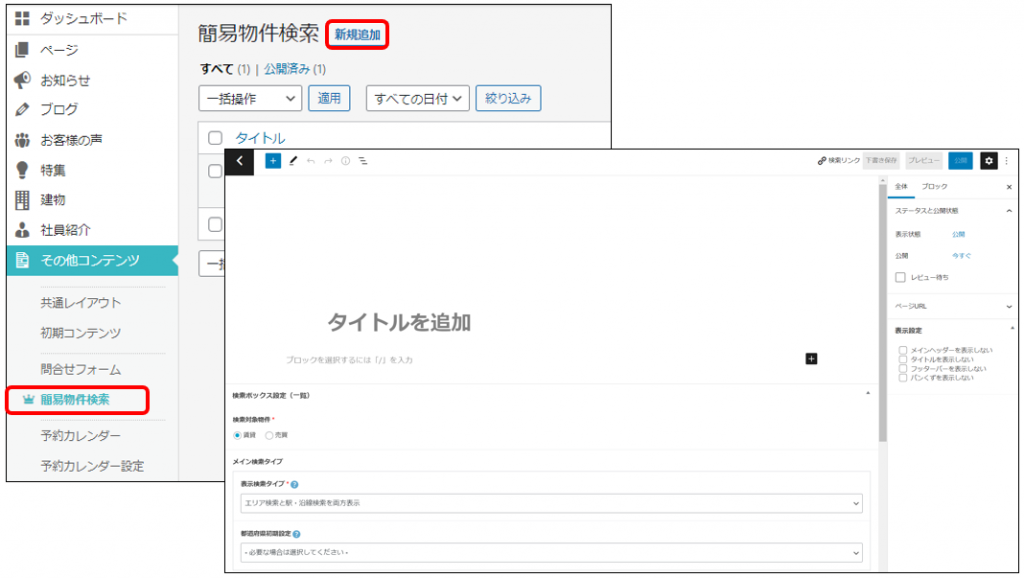The height and width of the screenshot is (578, 1024).
Task: Open the 一括操作 bulk actions dropdown
Action: tap(250, 98)
